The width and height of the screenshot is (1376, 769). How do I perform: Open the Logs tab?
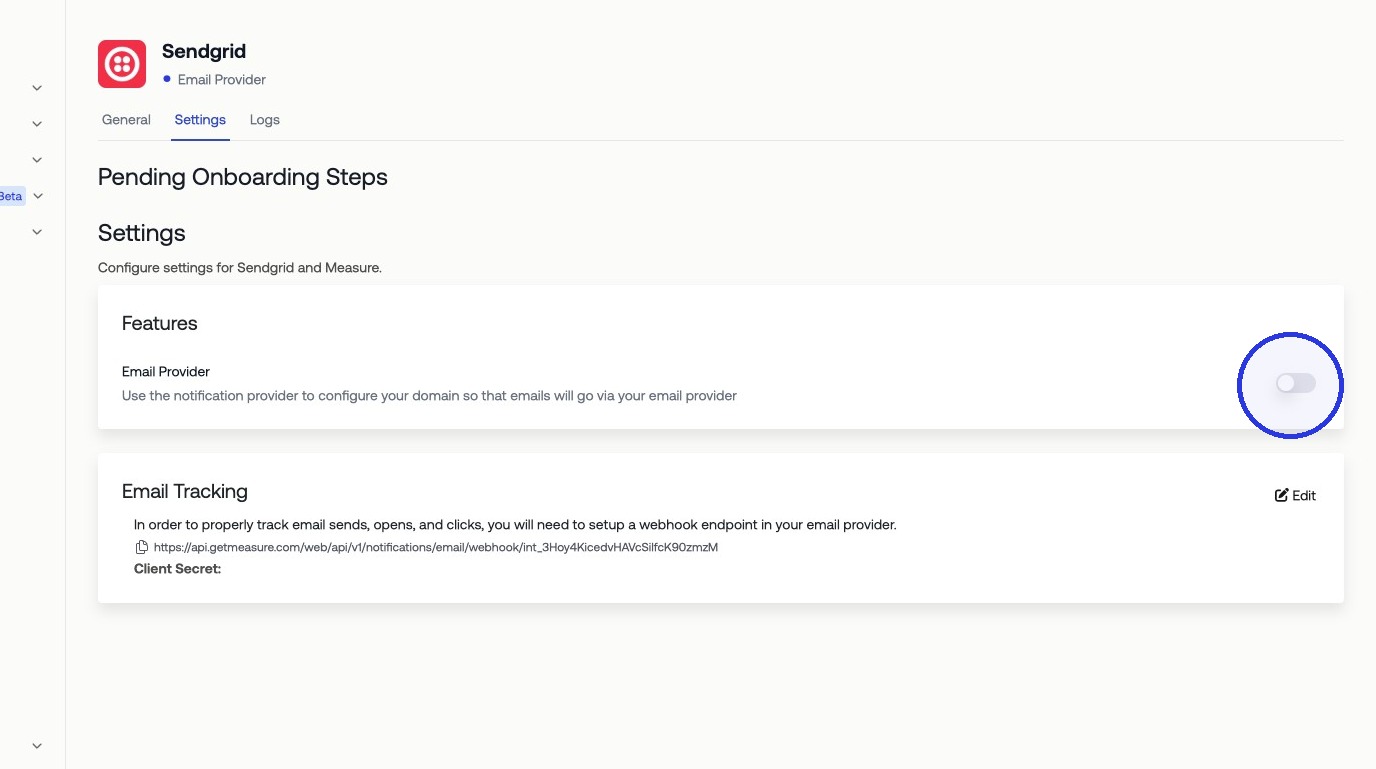(265, 120)
